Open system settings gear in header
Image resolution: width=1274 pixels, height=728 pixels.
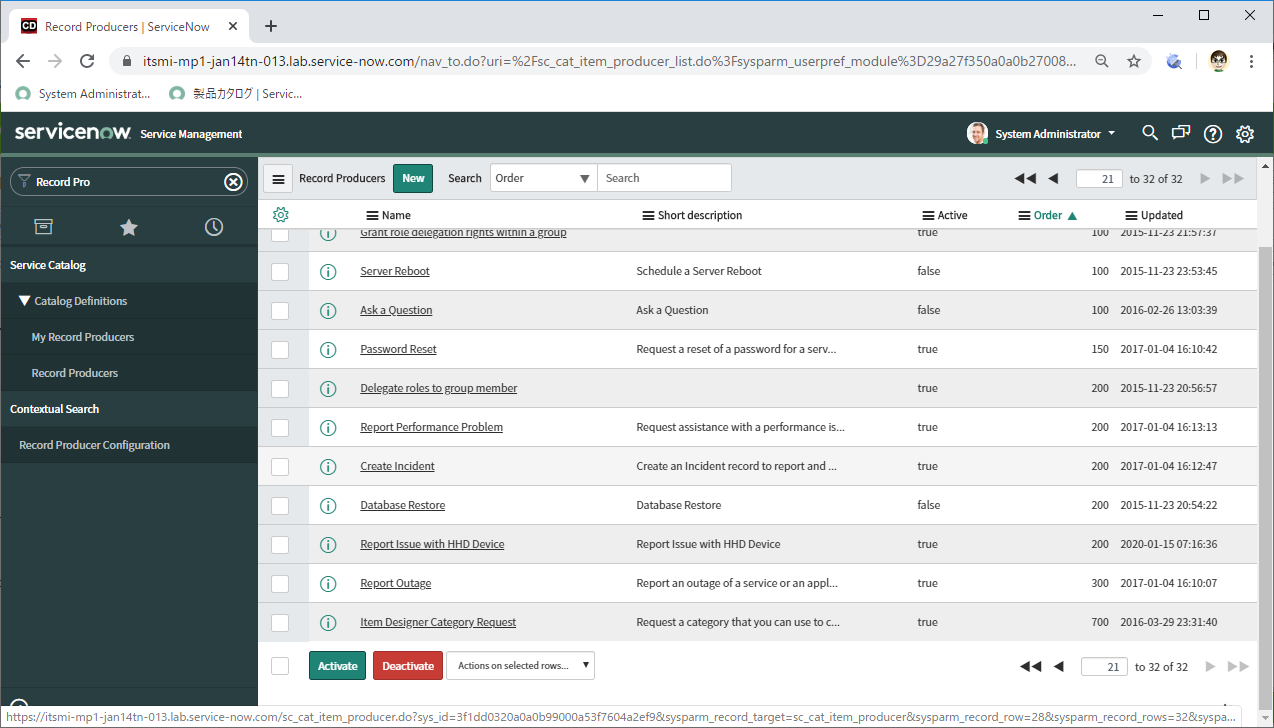coord(1245,133)
